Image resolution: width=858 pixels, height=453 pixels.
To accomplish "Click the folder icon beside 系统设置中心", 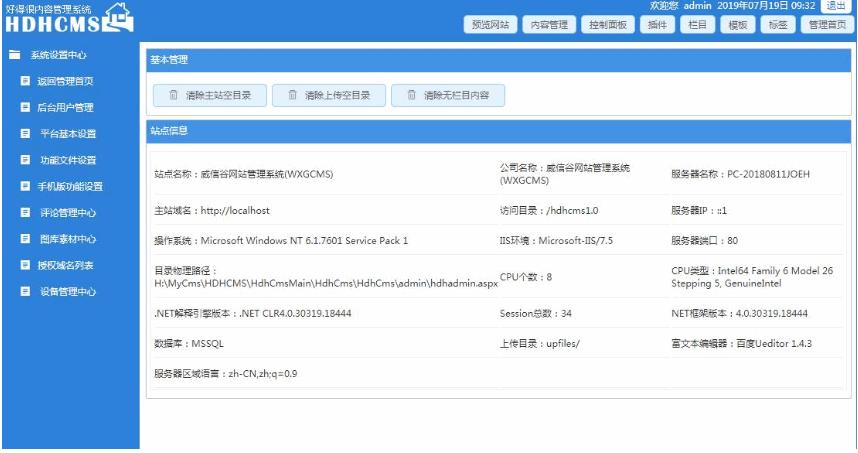I will [x=14, y=55].
